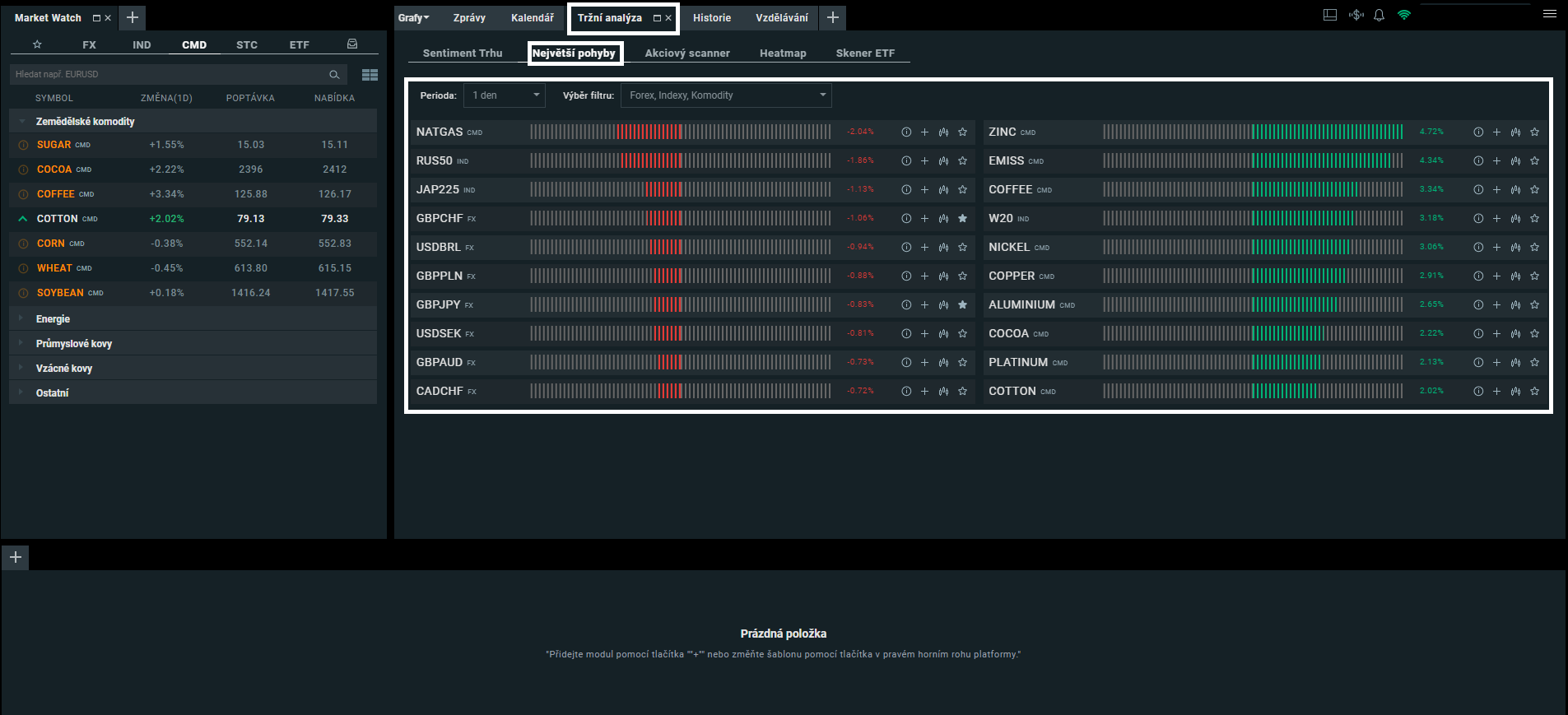Switch Market Watch to grid view

[x=370, y=75]
